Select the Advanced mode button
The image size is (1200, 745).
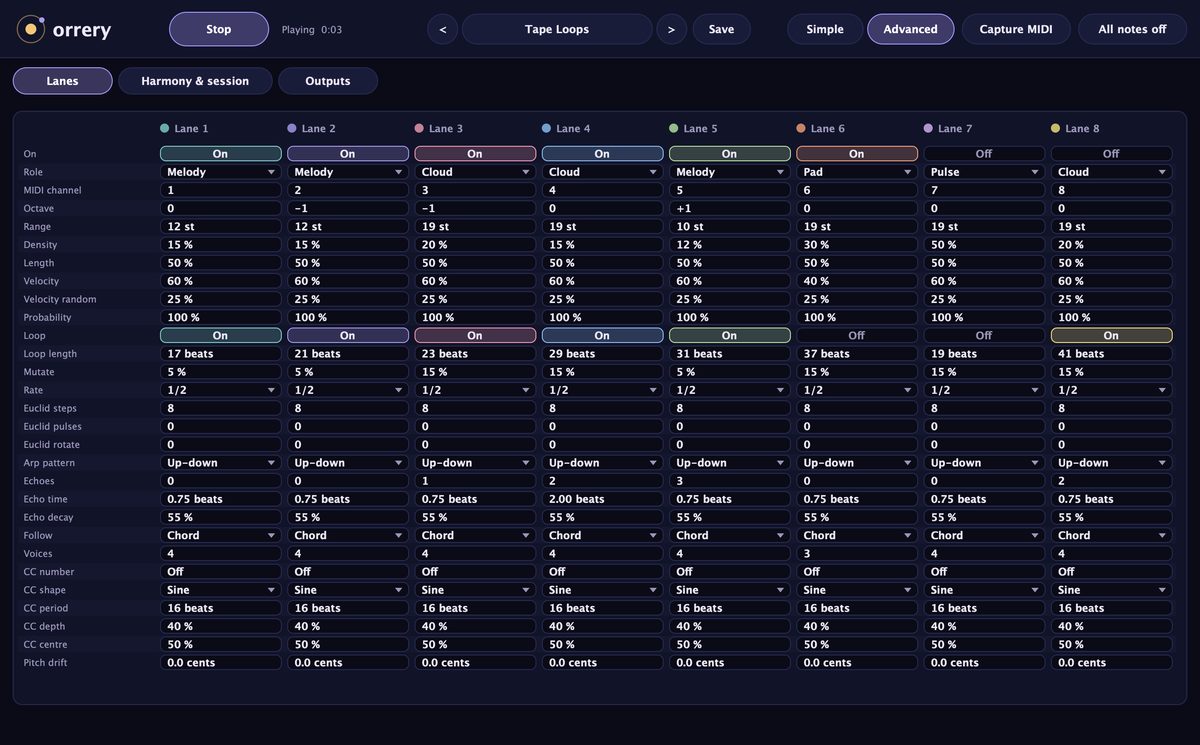click(x=910, y=29)
